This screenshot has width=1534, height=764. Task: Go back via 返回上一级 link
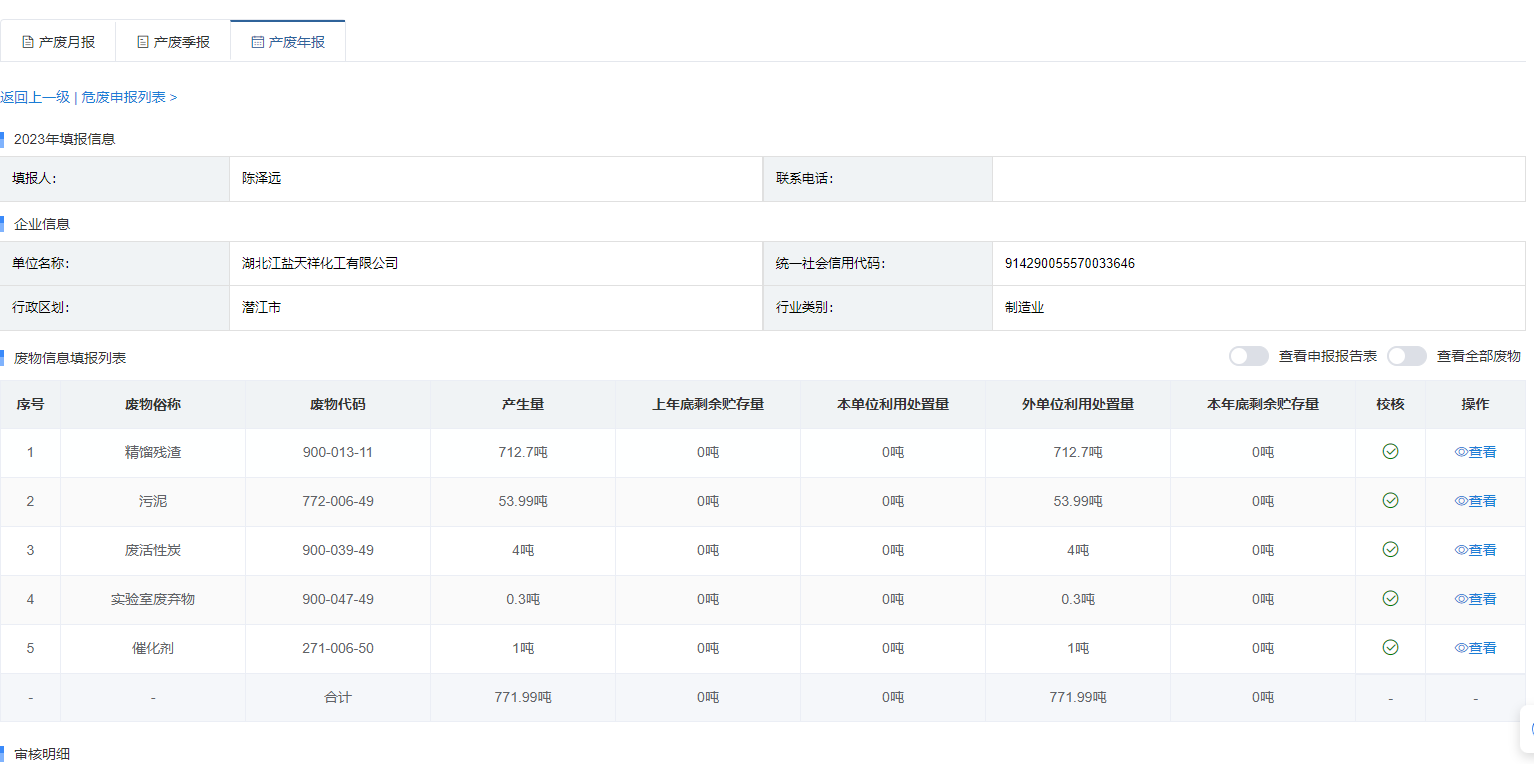point(35,97)
